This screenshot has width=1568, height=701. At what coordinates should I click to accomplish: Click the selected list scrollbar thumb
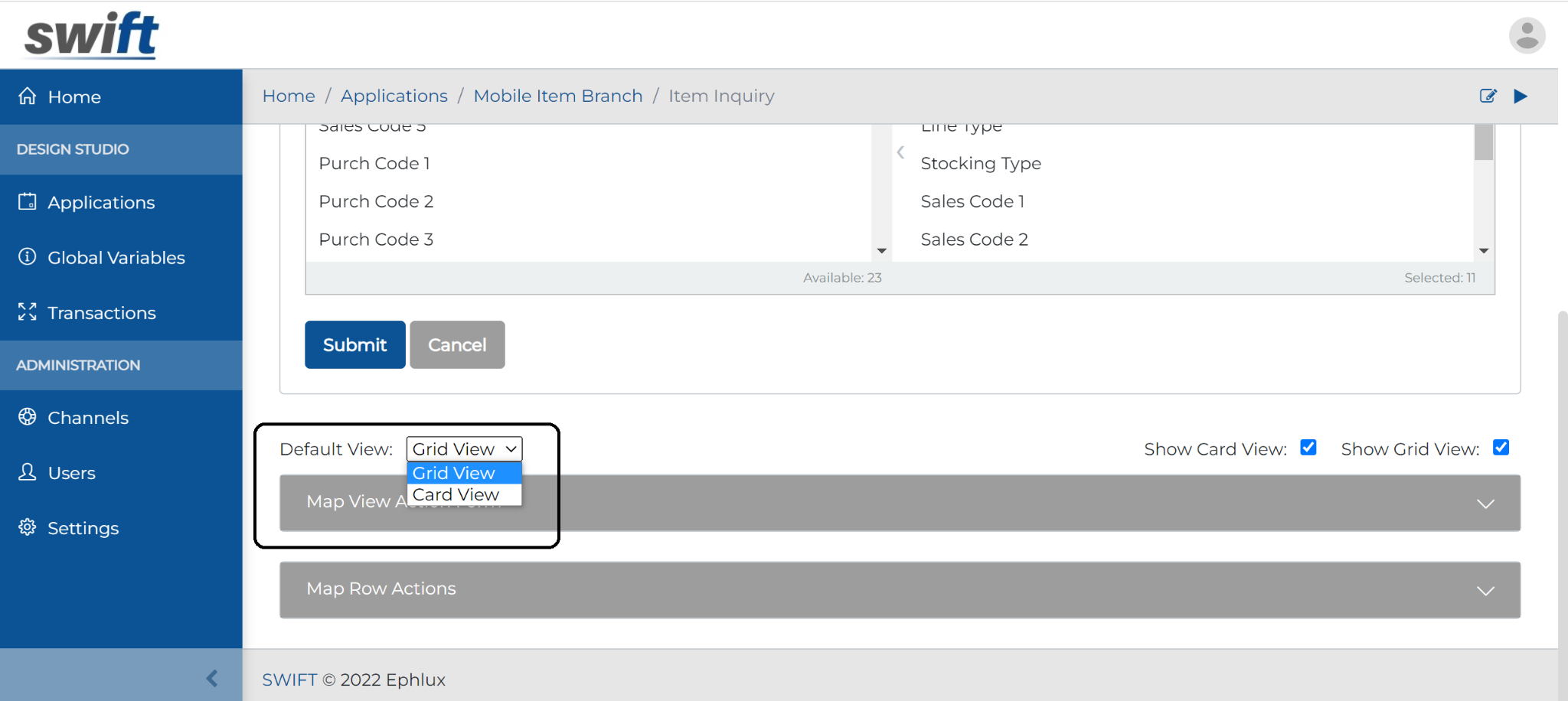click(x=1484, y=142)
